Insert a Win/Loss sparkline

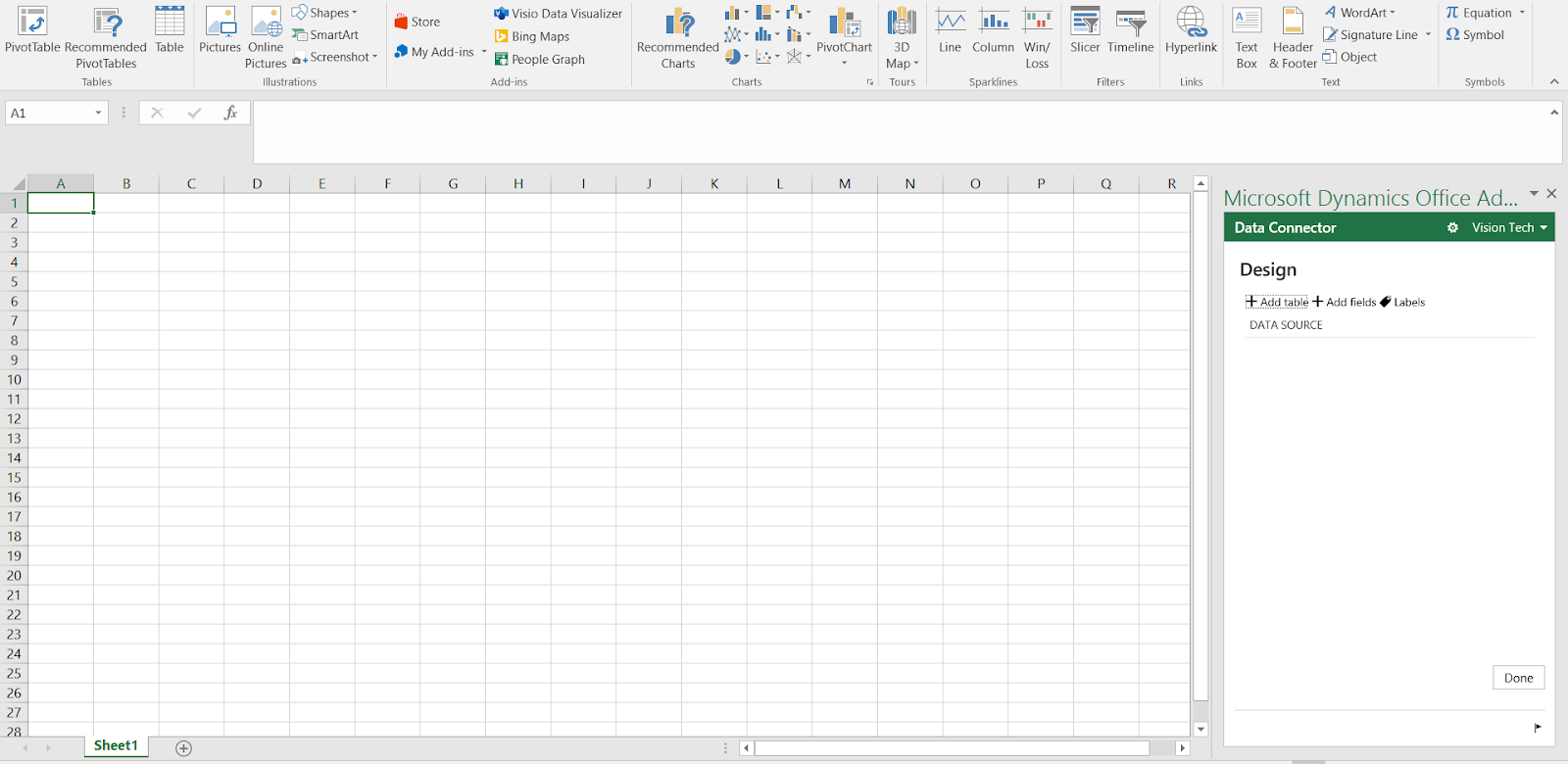(x=1037, y=38)
